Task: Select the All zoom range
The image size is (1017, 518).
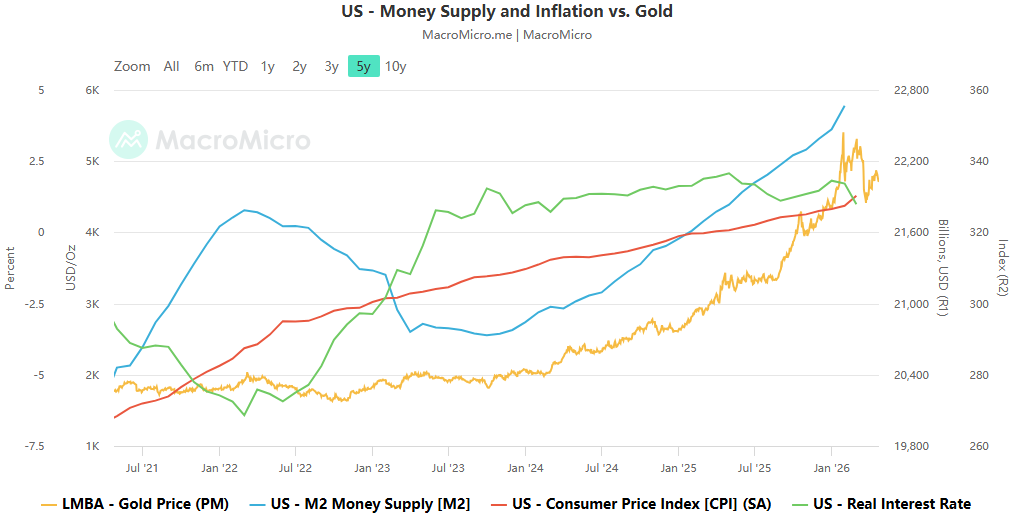Action: click(172, 66)
